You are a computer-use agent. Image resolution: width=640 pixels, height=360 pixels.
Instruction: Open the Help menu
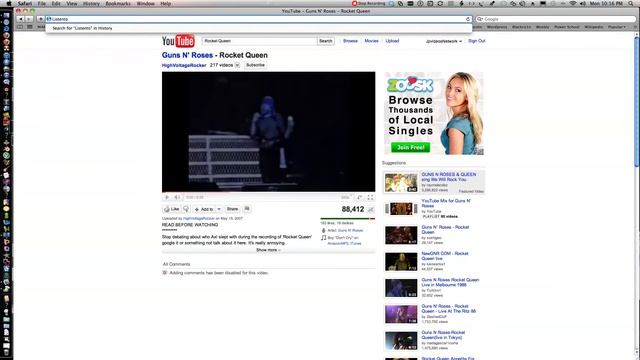166,3
